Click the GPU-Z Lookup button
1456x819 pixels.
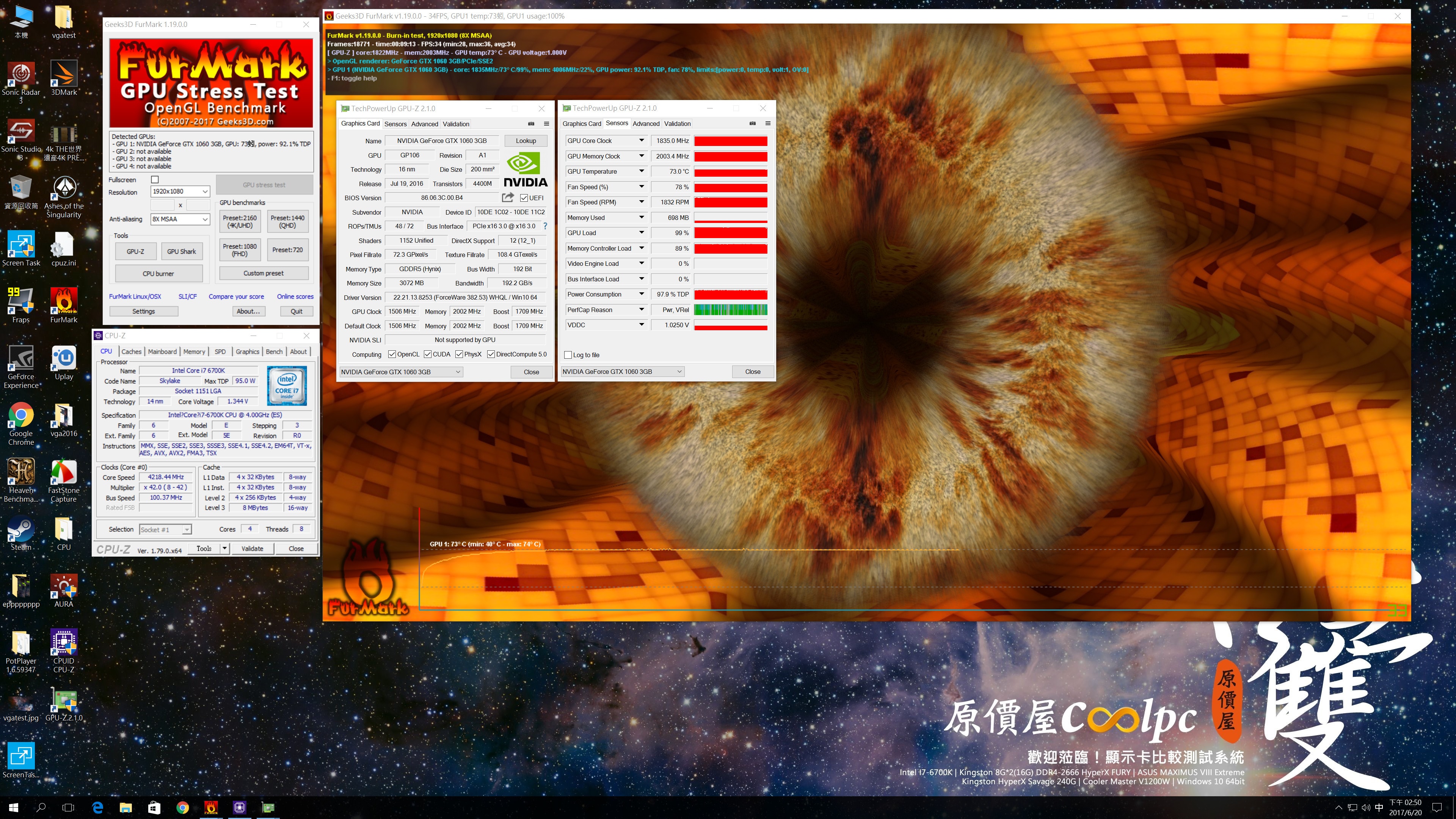click(526, 141)
